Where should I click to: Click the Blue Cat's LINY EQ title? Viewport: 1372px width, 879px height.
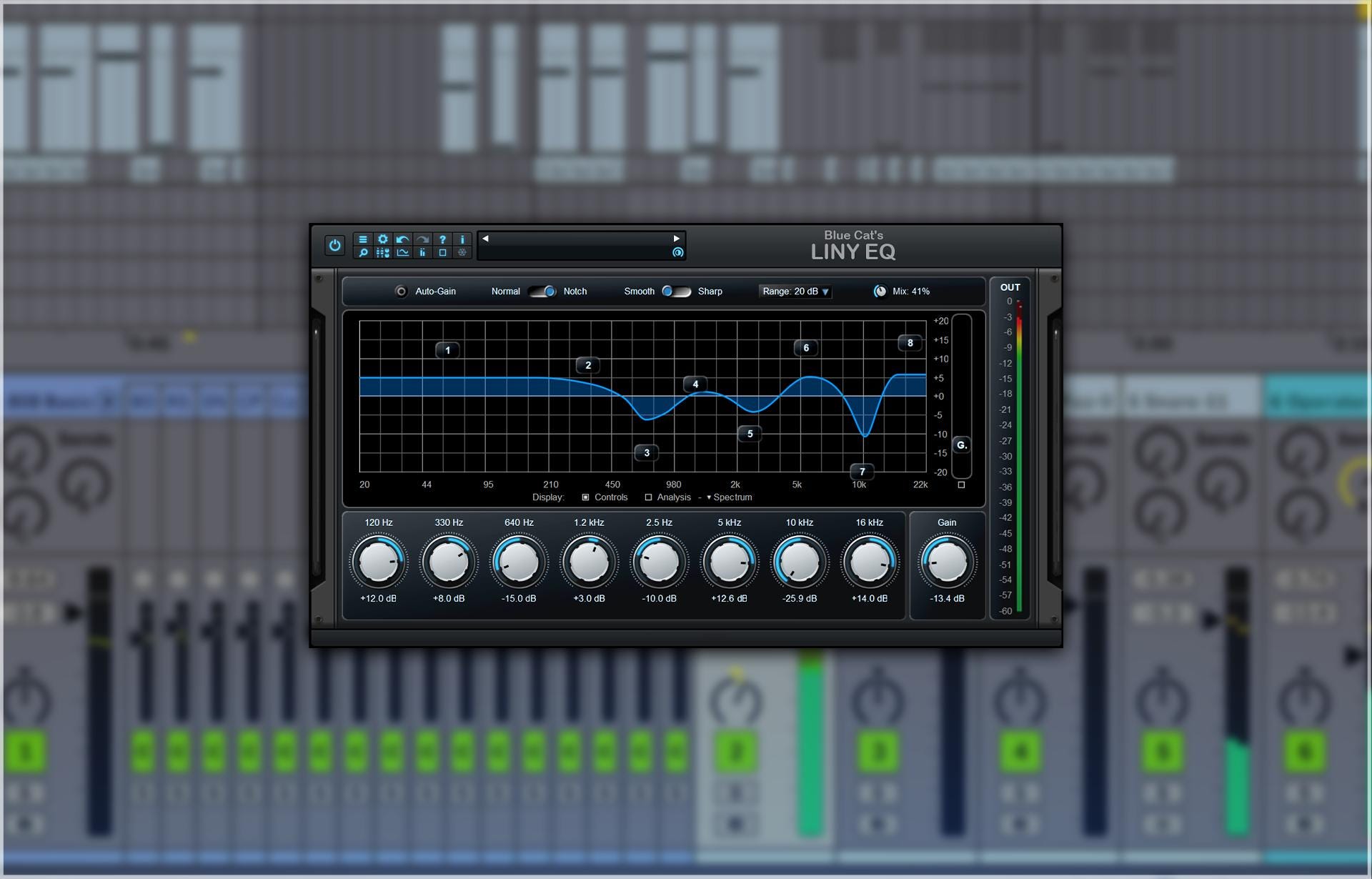[853, 245]
